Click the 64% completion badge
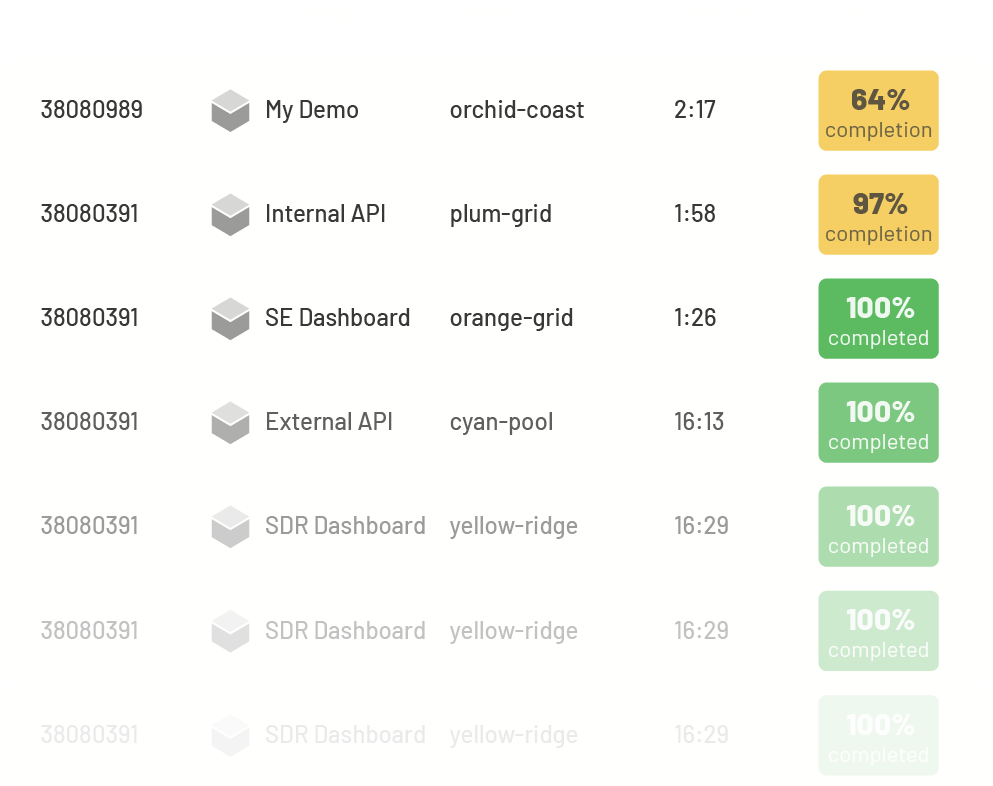 coord(878,111)
